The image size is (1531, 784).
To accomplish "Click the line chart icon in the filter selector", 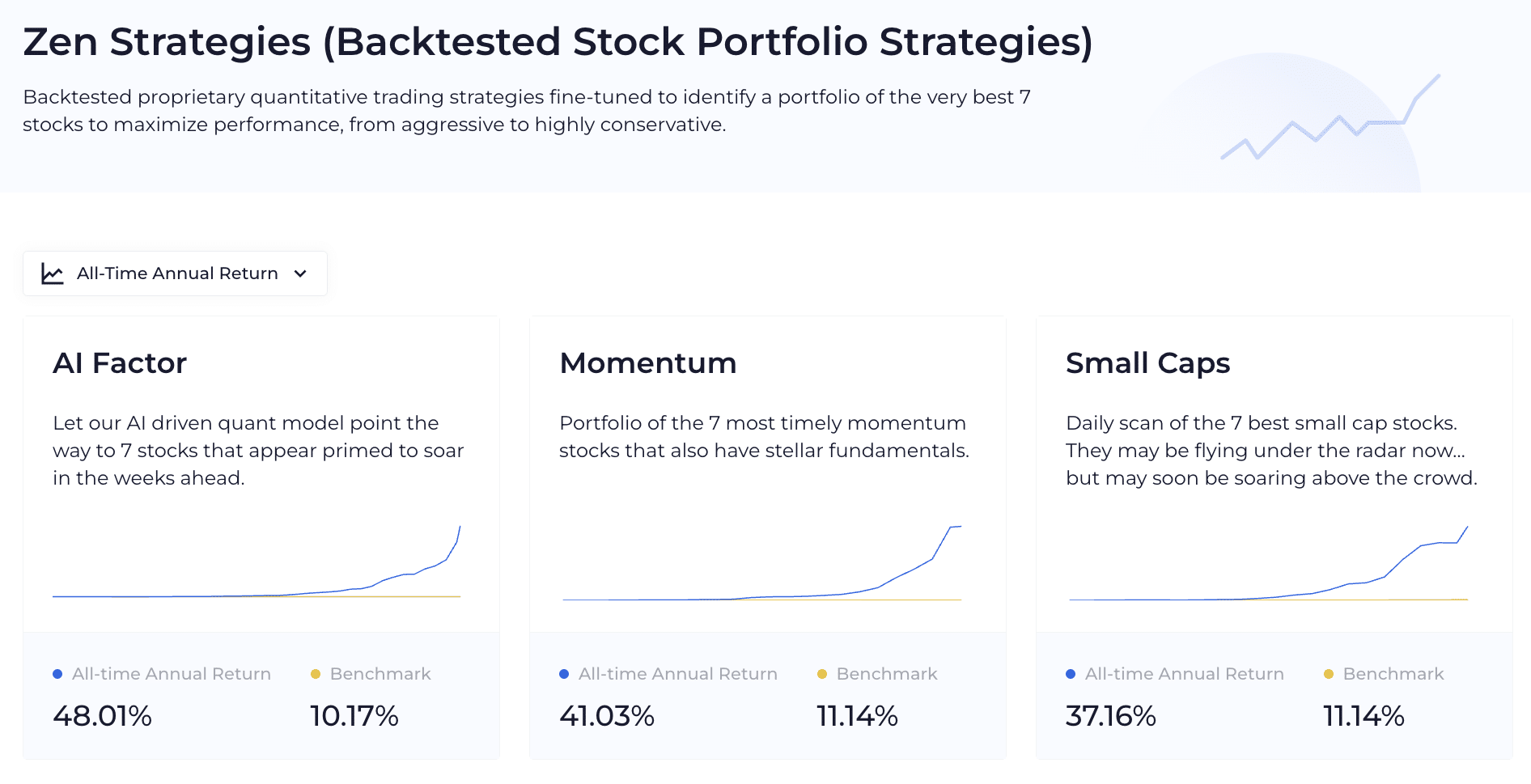I will pos(51,273).
